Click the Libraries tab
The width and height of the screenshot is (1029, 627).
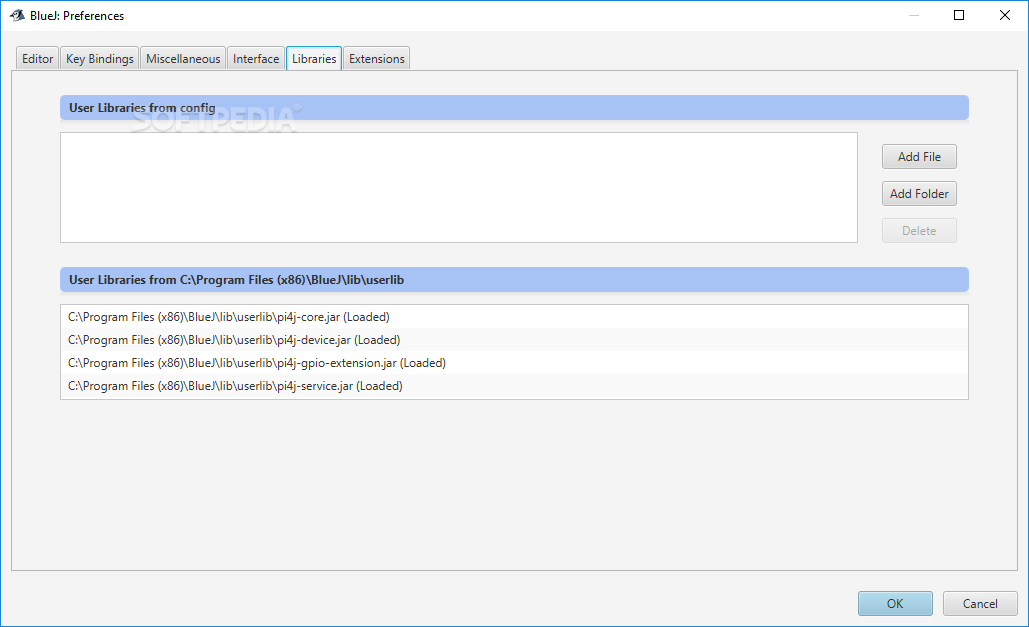(314, 58)
